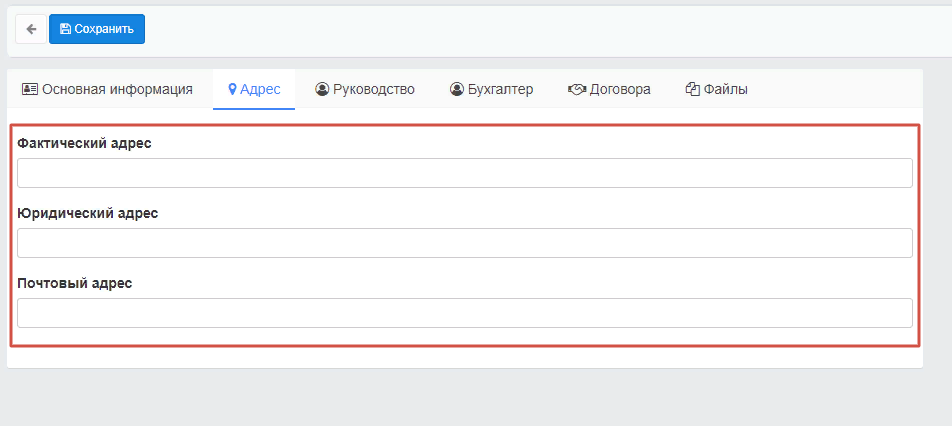Save the form with the Сохранить button
Image resolution: width=952 pixels, height=426 pixels.
97,29
